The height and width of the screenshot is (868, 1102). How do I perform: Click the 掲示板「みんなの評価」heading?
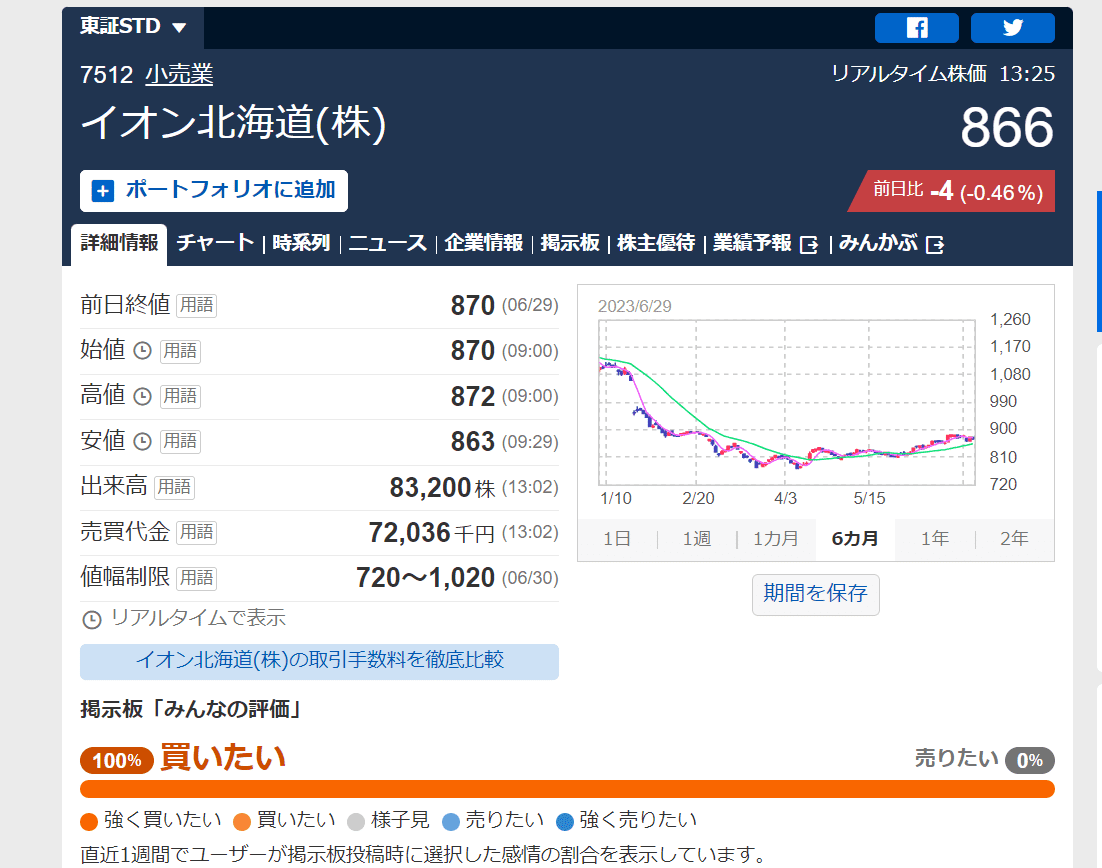(191, 709)
